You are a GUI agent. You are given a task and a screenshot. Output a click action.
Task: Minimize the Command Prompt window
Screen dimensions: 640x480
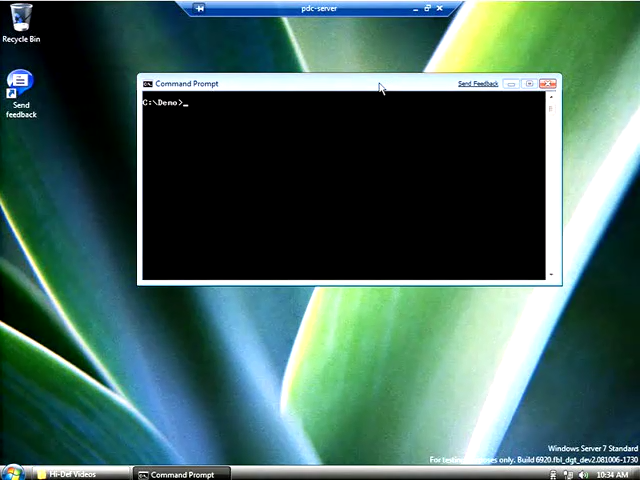(x=511, y=84)
